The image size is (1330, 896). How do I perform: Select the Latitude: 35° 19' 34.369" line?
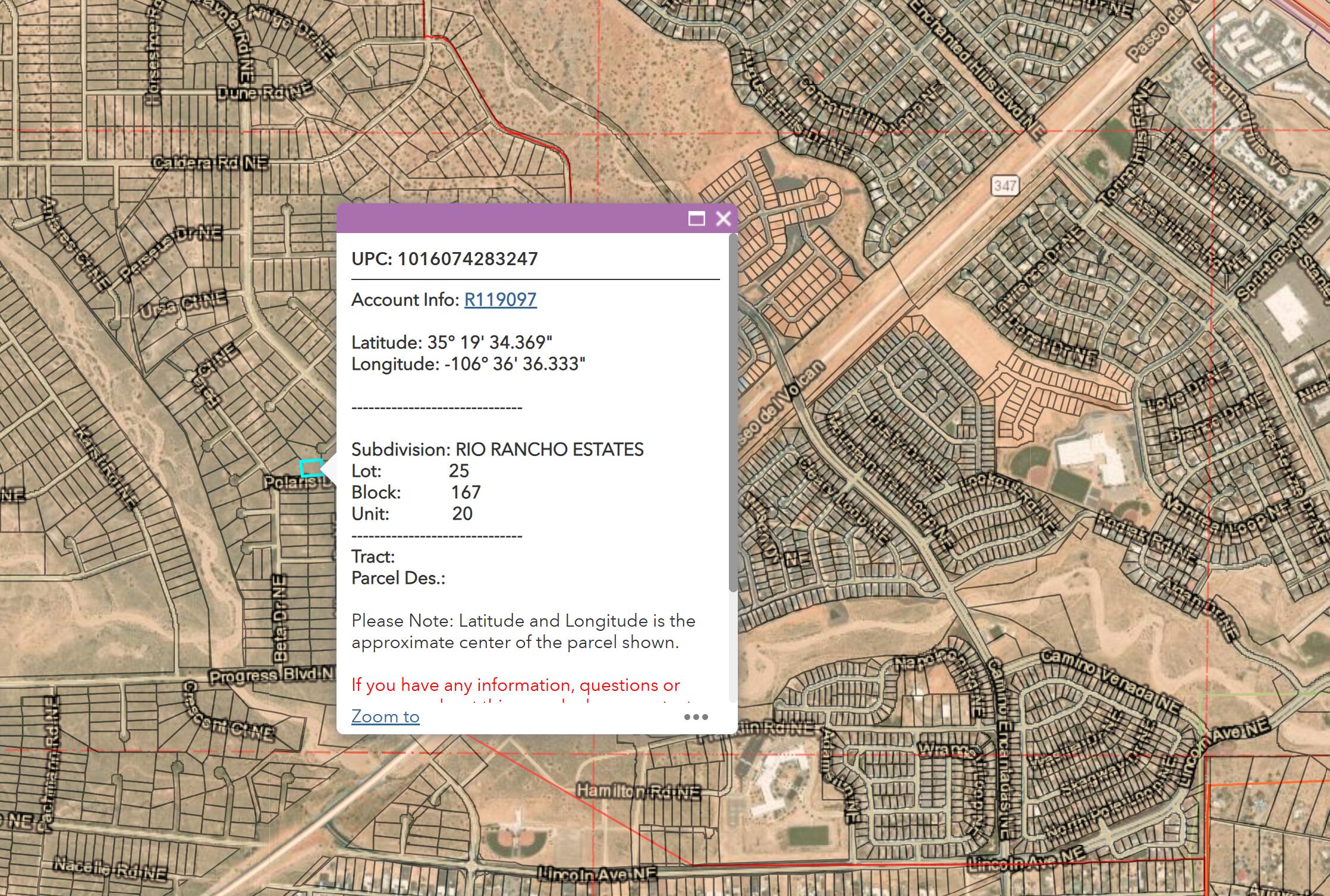[x=452, y=342]
